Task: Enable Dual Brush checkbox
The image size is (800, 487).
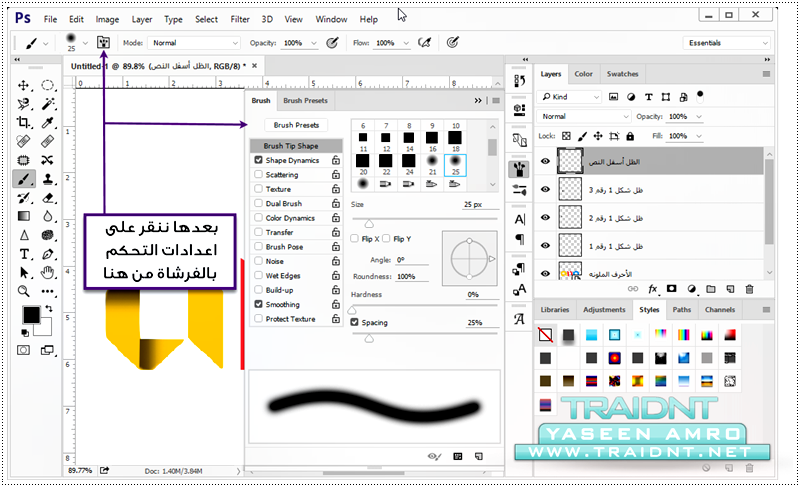Action: click(x=259, y=203)
